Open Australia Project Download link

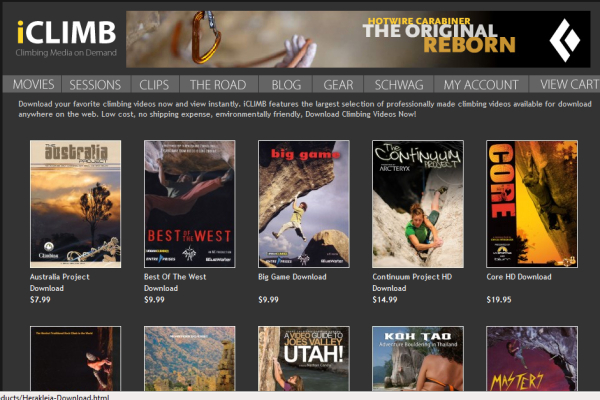(60, 282)
